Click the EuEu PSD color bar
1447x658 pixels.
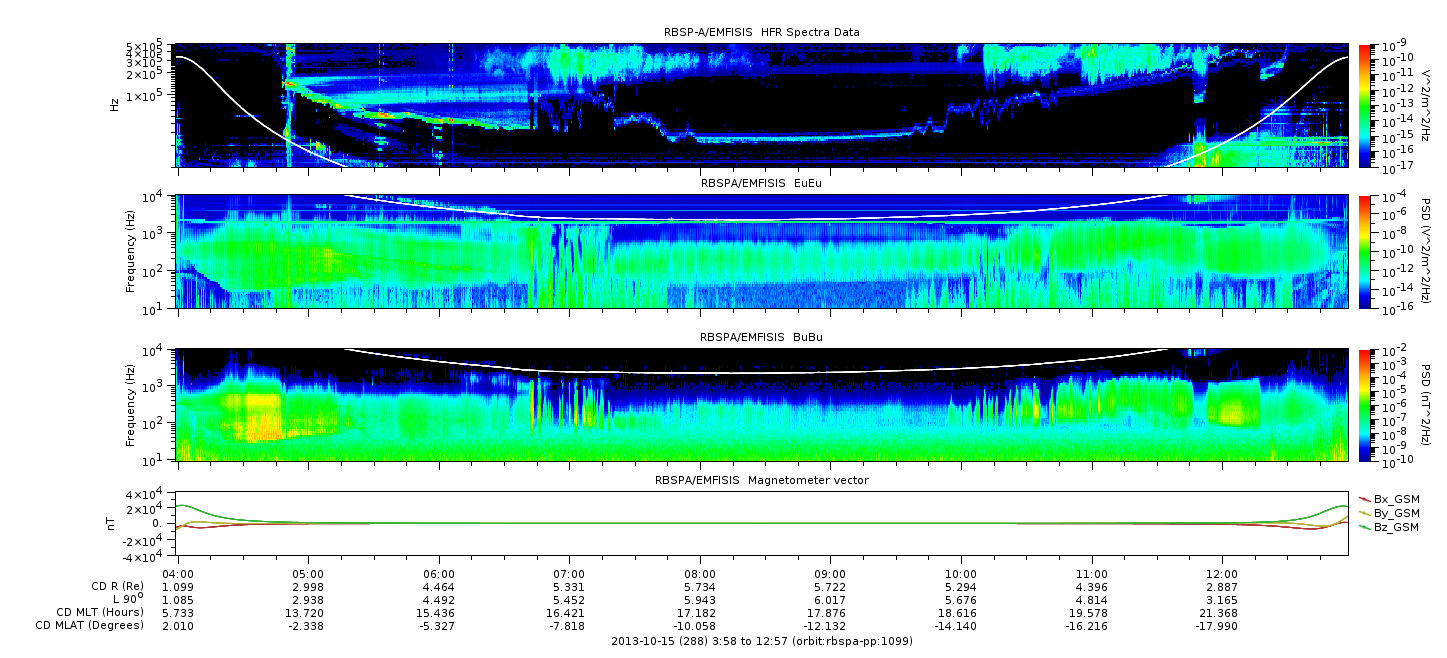tap(1364, 252)
